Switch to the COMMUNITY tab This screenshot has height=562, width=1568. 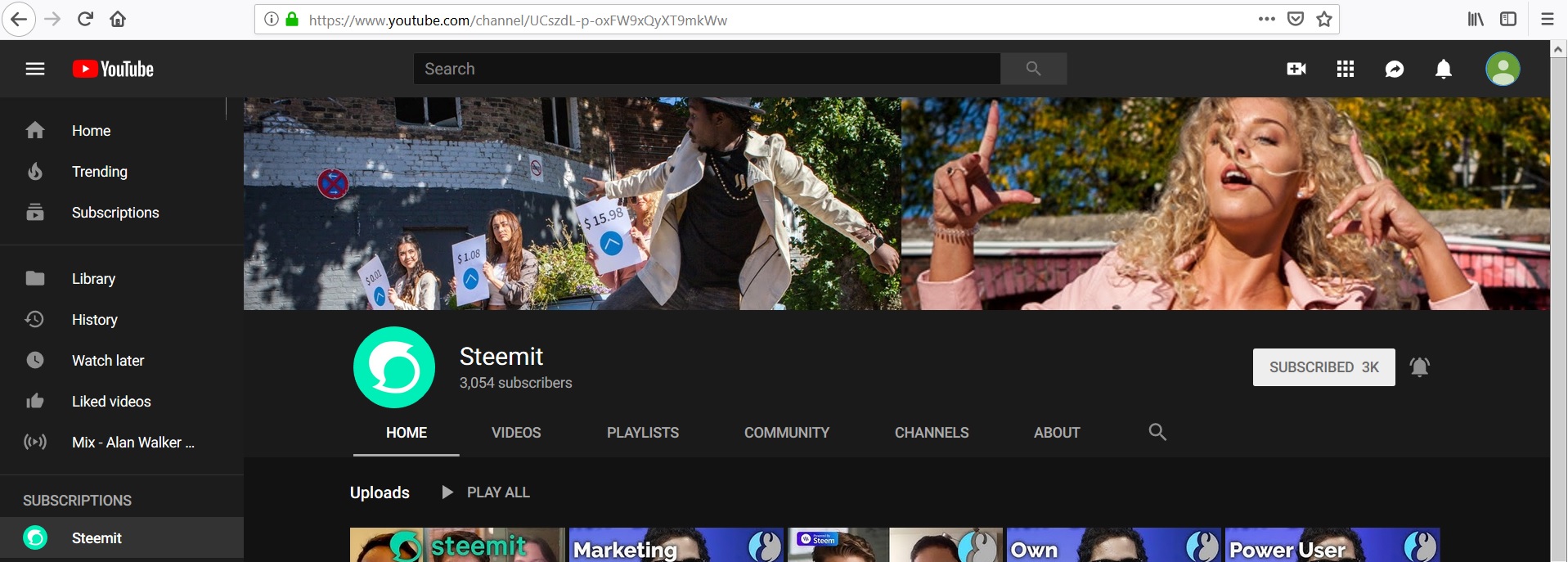[787, 433]
